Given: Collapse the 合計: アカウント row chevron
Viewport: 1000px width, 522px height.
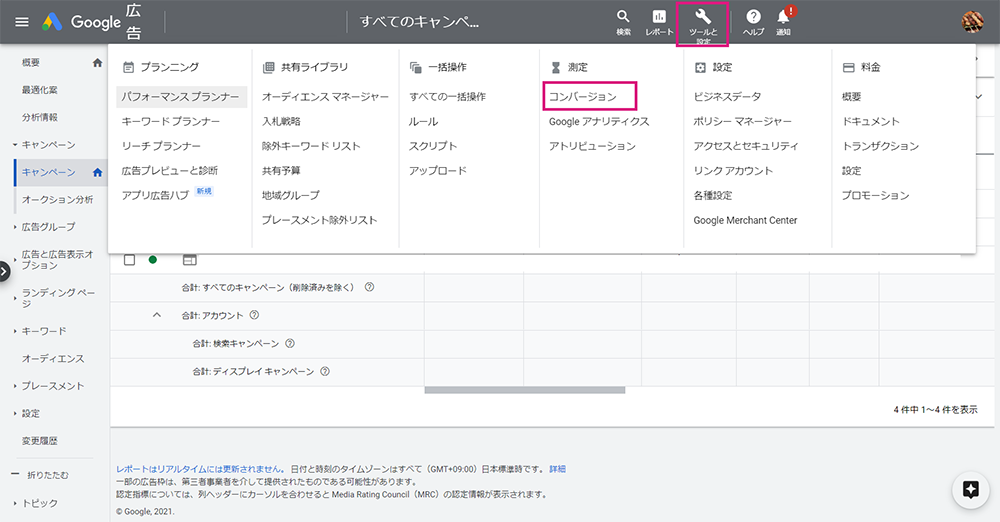Looking at the screenshot, I should [157, 315].
